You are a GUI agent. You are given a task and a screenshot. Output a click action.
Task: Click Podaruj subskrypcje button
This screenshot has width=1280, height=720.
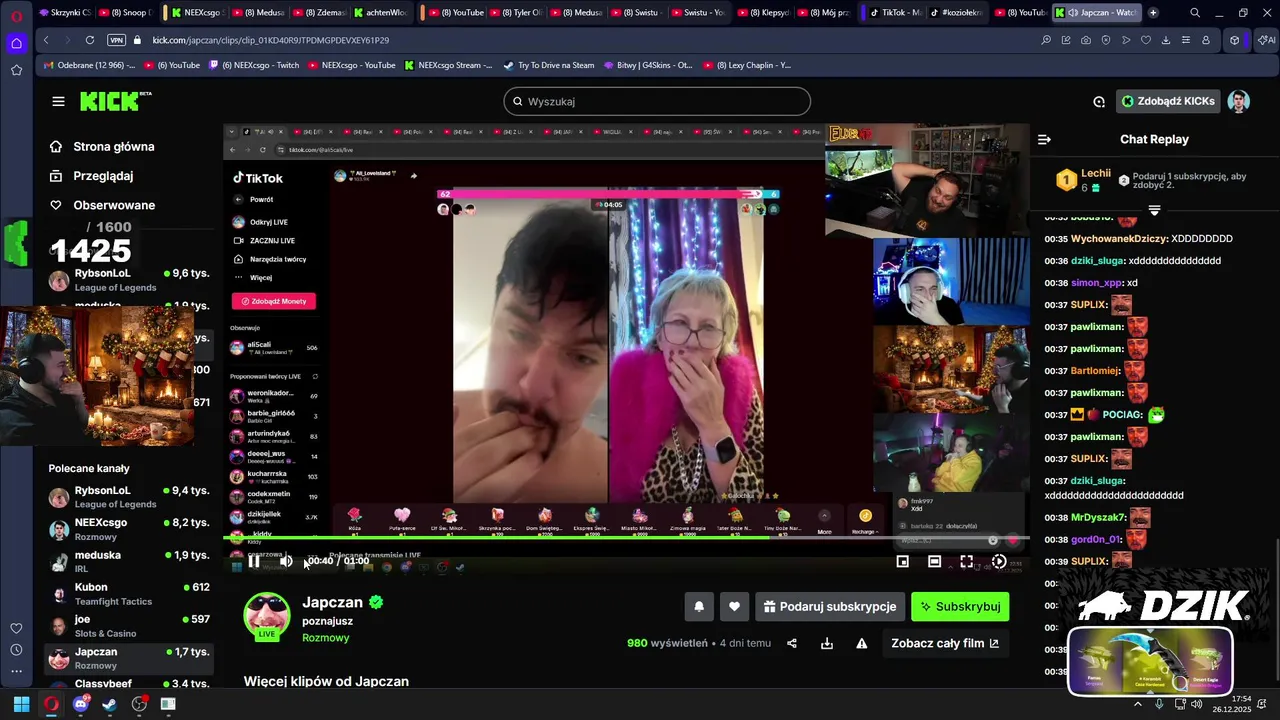click(x=830, y=607)
